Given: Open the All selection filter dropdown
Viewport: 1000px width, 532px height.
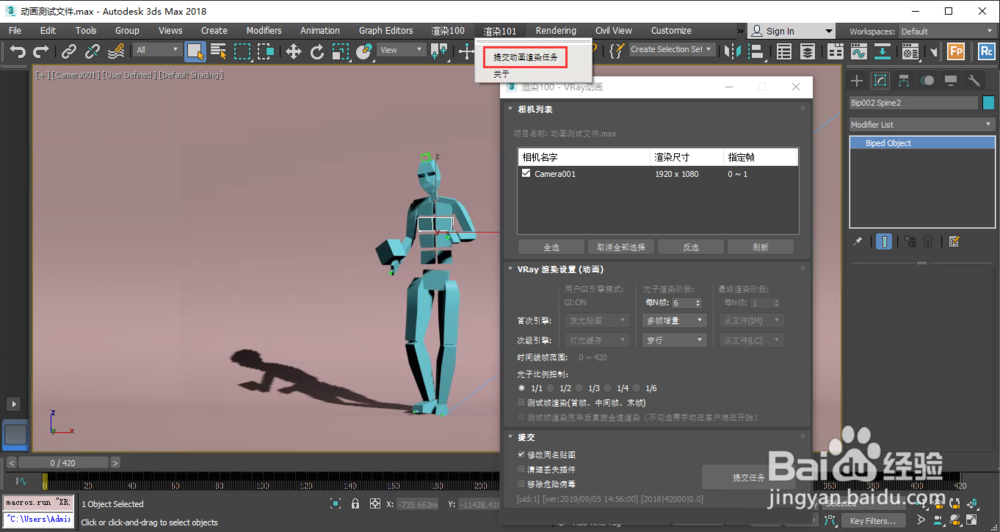Looking at the screenshot, I should (158, 50).
